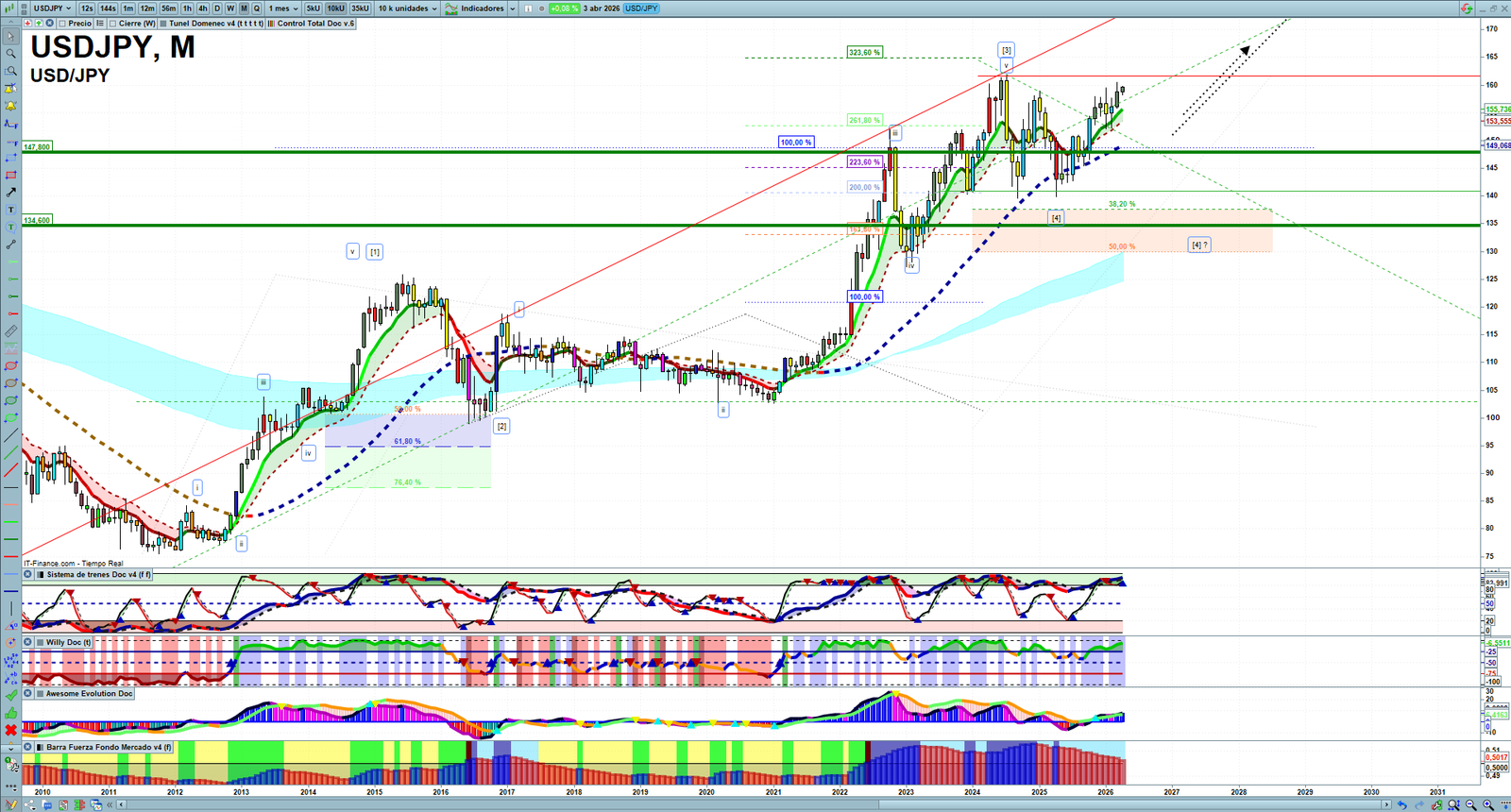Select the ruler measuring tool

pos(10,331)
